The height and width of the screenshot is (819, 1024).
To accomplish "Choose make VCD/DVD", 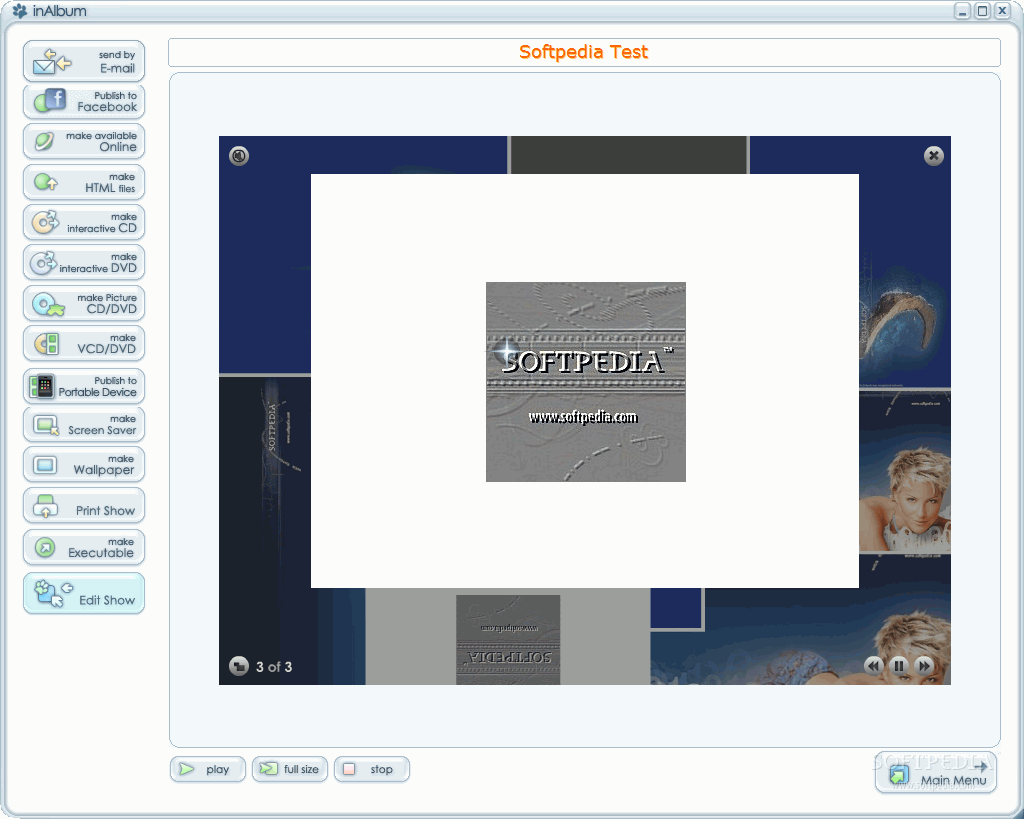I will tap(84, 344).
